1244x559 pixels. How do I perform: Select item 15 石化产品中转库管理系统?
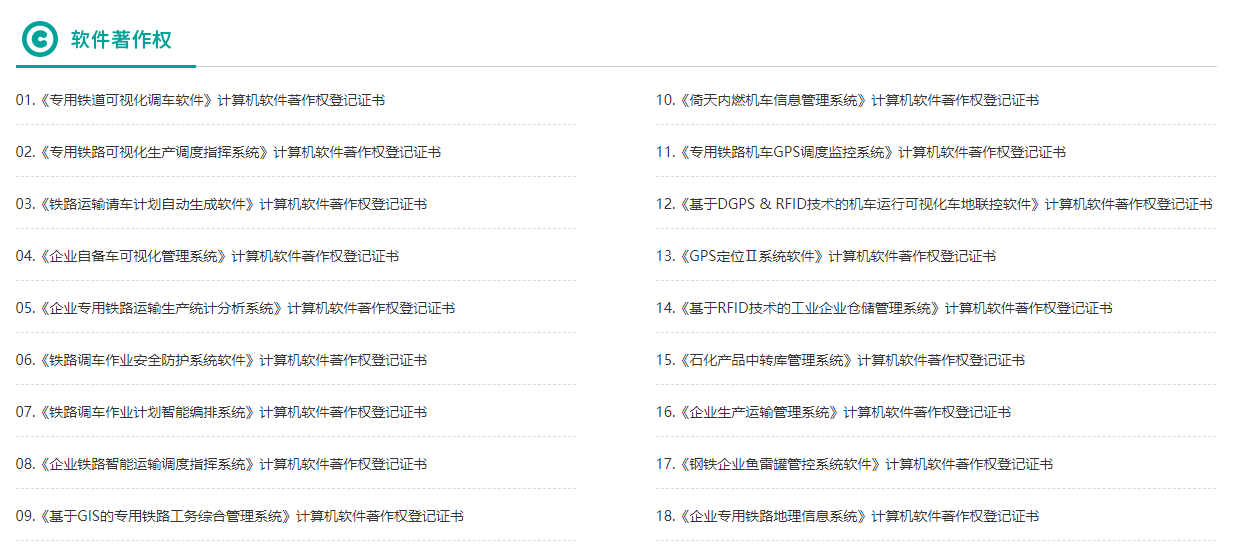pyautogui.click(x=840, y=360)
